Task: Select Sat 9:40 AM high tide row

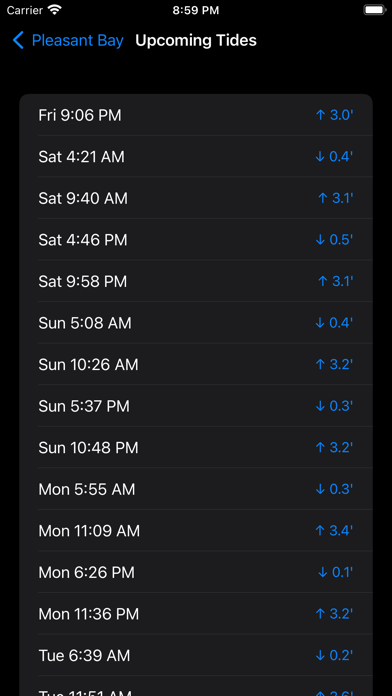Action: click(x=196, y=198)
